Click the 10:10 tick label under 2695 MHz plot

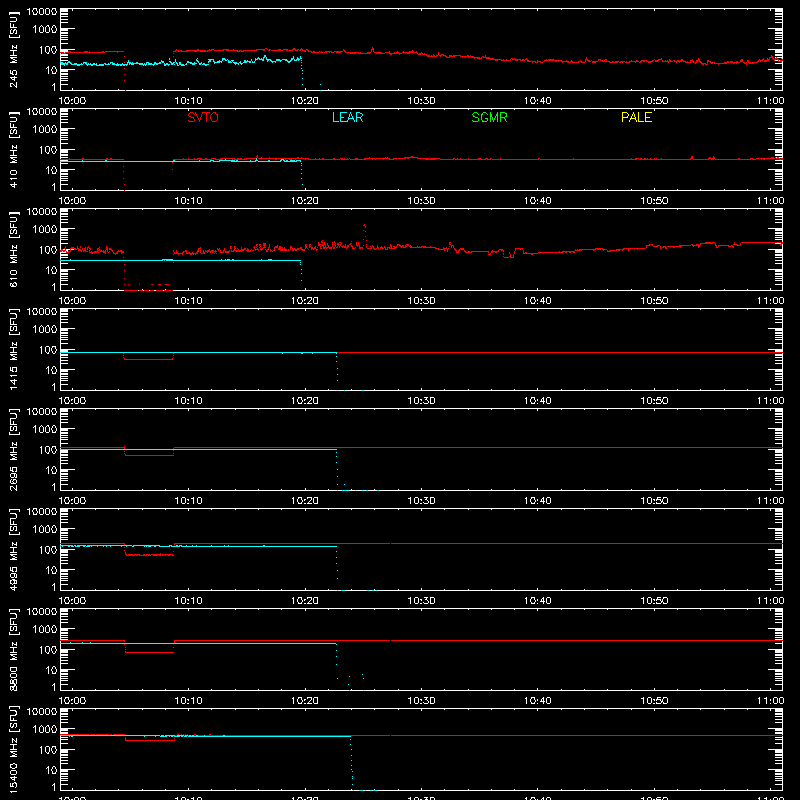[x=188, y=501]
